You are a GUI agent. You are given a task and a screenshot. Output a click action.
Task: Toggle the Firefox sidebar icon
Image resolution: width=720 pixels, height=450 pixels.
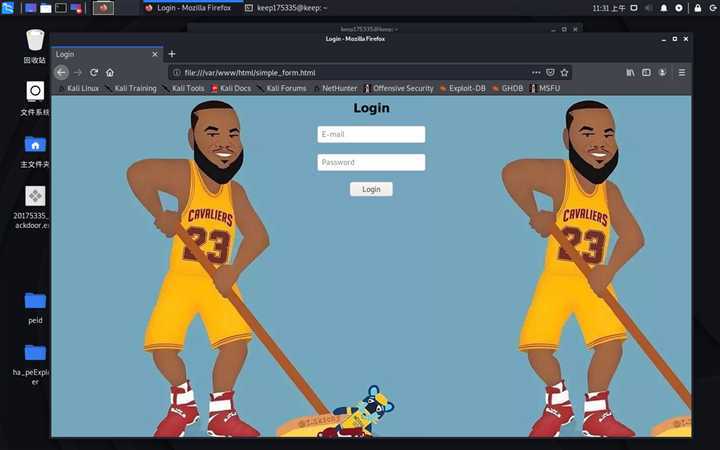(646, 72)
